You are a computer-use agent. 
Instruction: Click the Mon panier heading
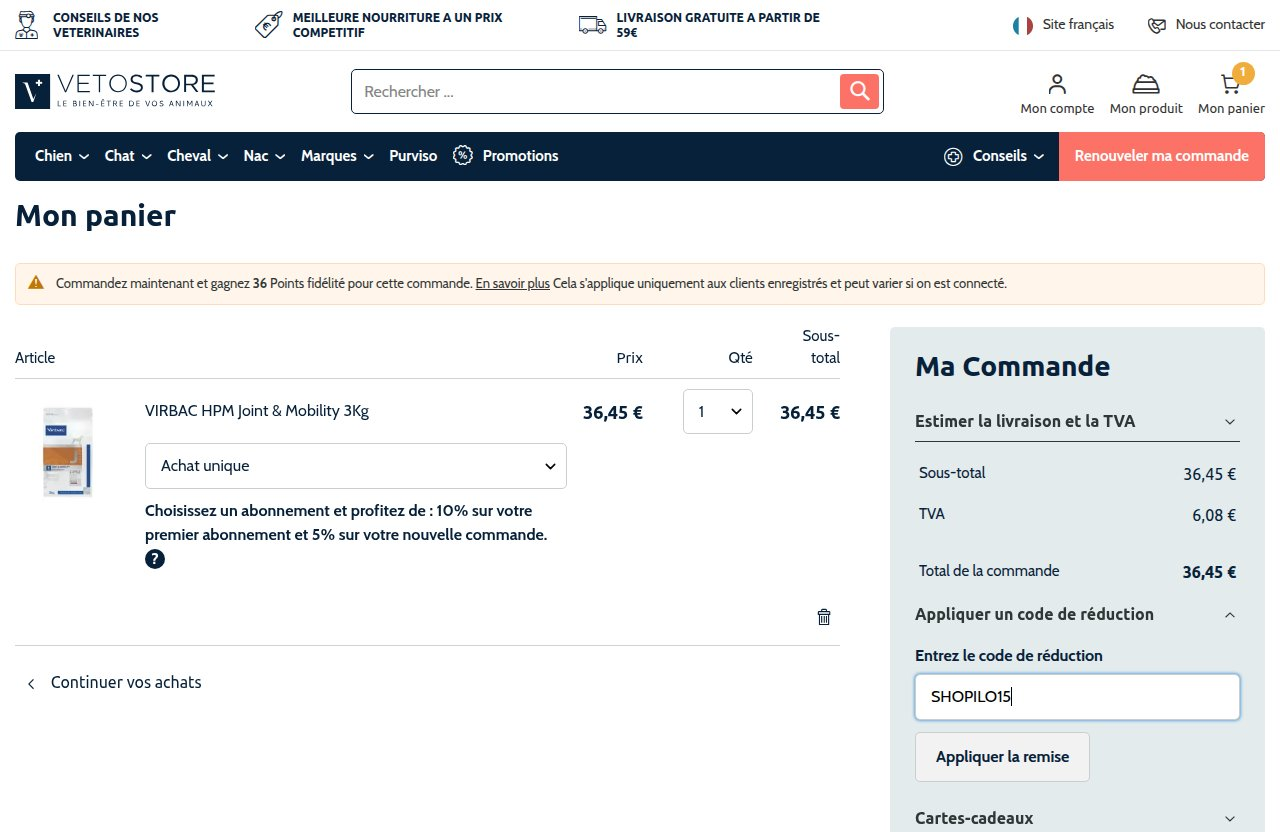[95, 215]
